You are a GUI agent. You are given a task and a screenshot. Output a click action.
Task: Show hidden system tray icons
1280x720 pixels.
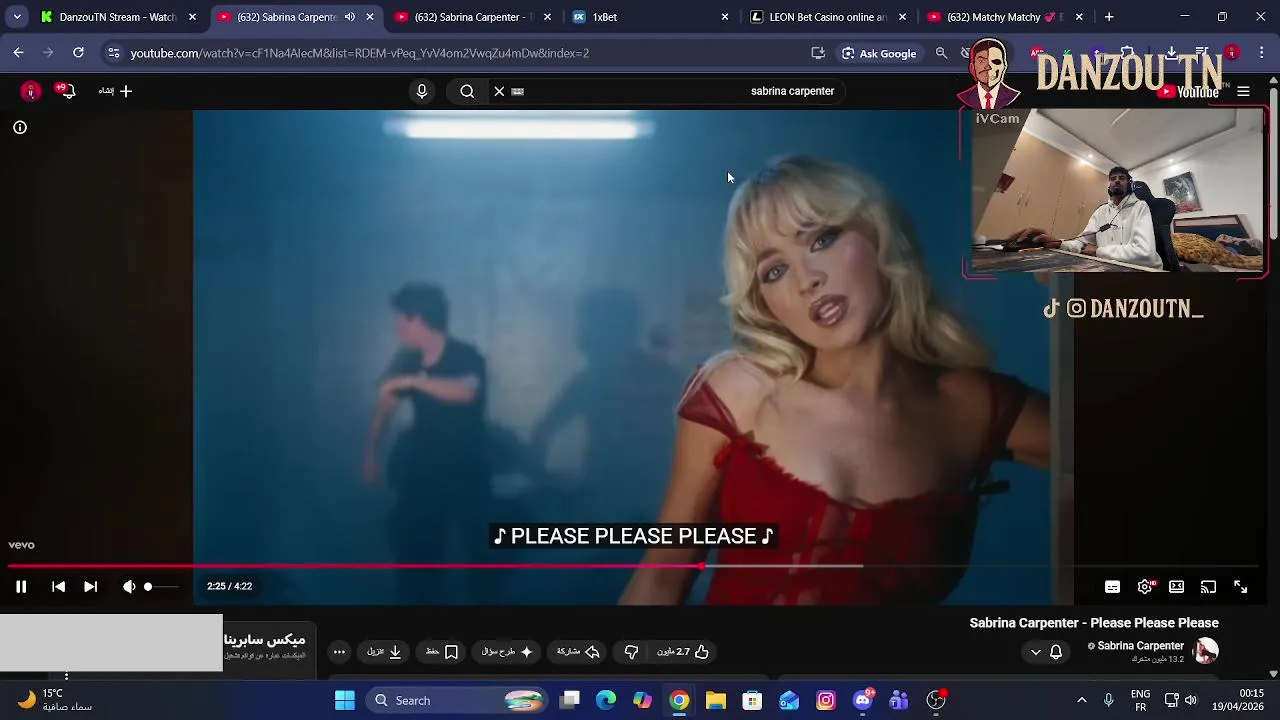1081,701
